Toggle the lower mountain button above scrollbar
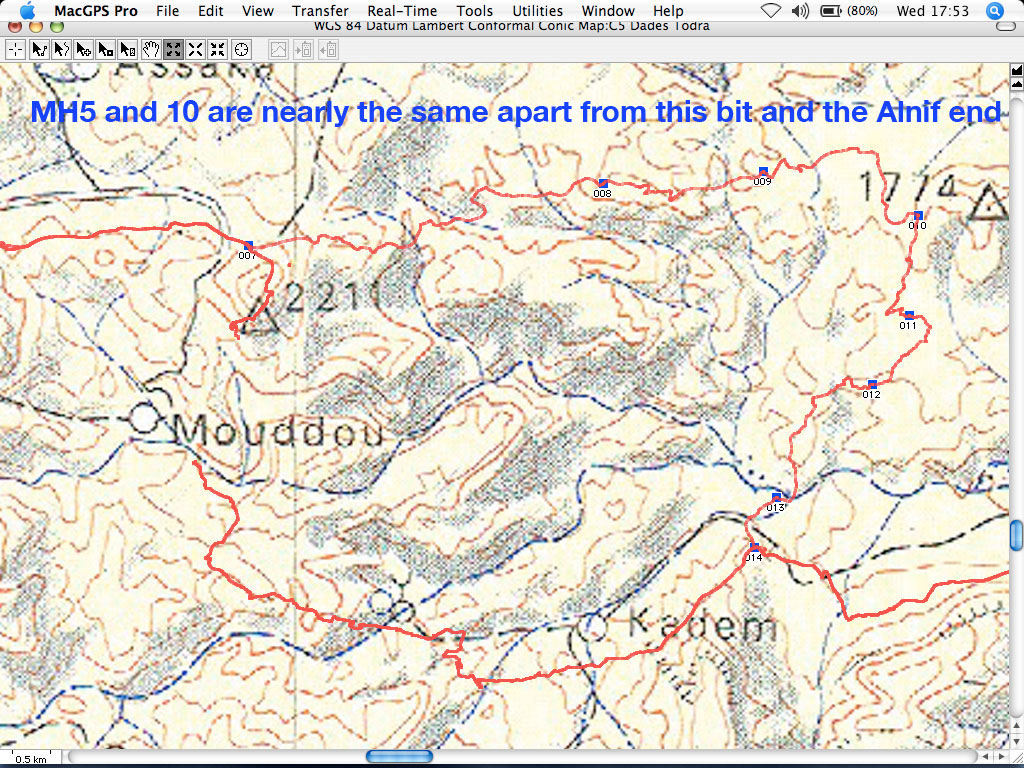Viewport: 1024px width, 768px height. [x=1016, y=83]
